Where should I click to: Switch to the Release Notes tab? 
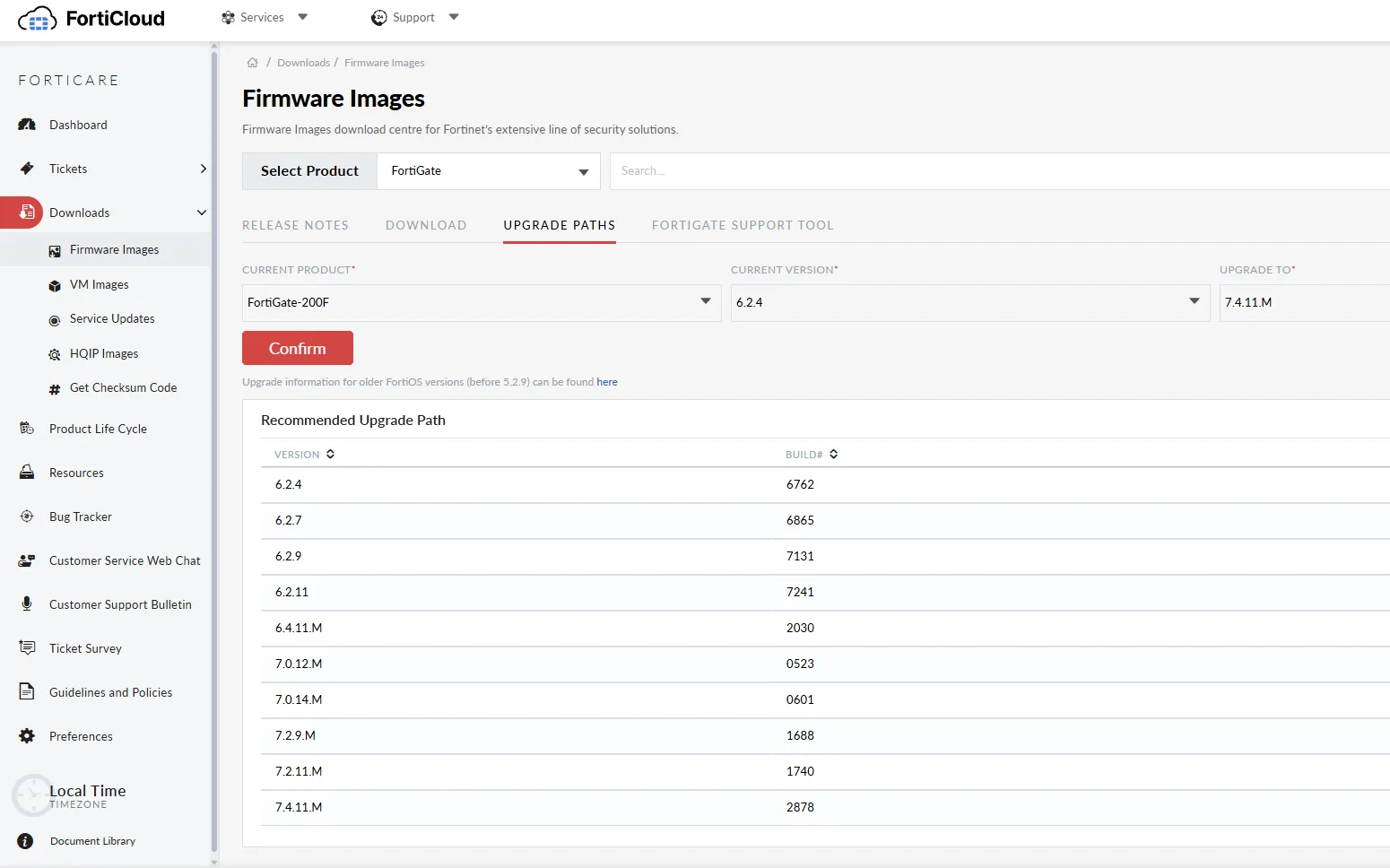click(x=295, y=225)
